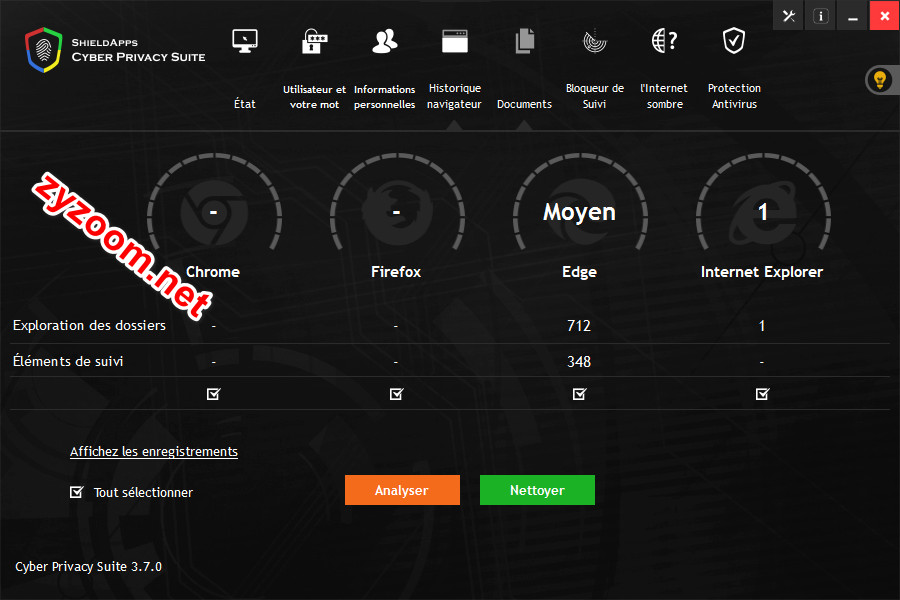Click the ShieldApps Cyber Privacy Suite title text

click(x=138, y=50)
